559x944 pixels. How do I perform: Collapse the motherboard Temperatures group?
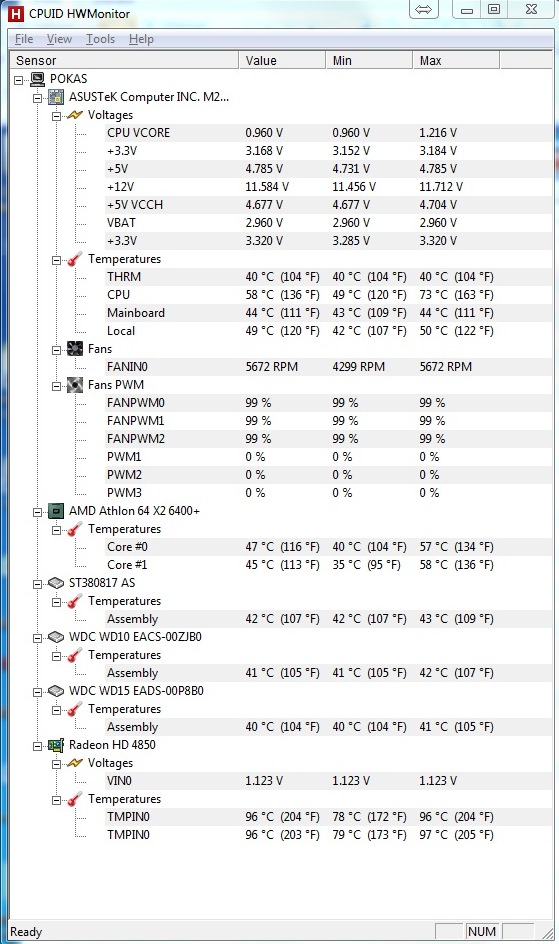(x=56, y=259)
